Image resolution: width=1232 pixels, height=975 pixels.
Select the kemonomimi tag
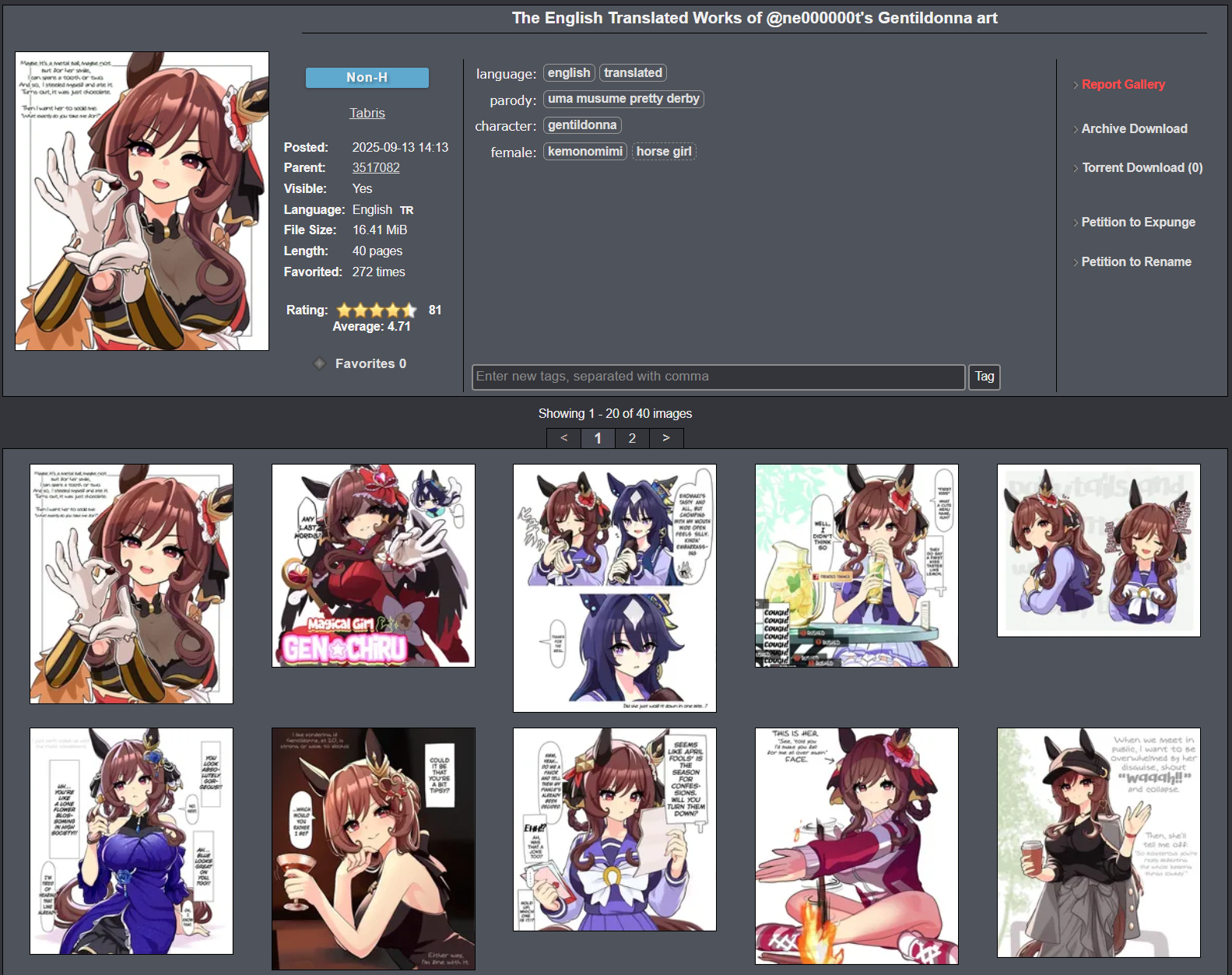[585, 152]
